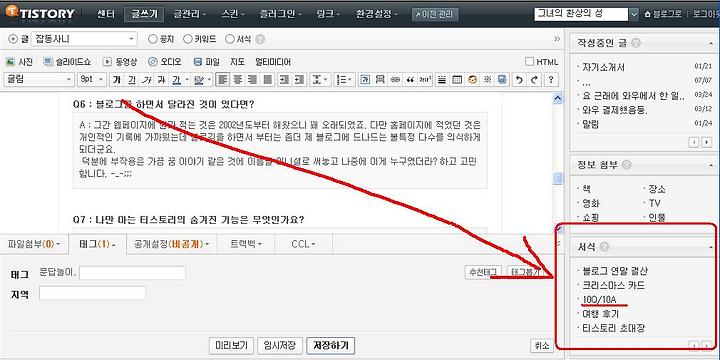
Task: Open editor help question mark
Action: pos(551,79)
